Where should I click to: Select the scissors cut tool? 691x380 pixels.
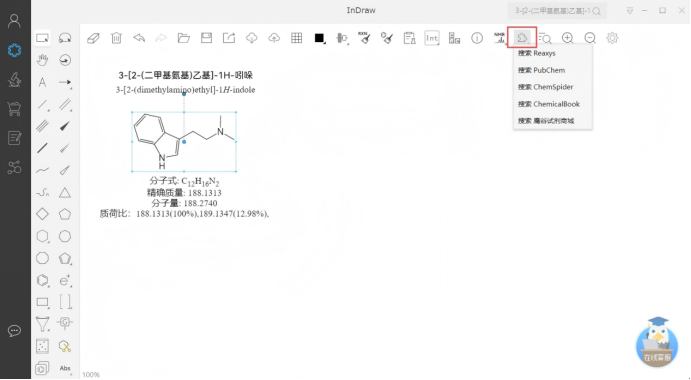(x=65, y=346)
